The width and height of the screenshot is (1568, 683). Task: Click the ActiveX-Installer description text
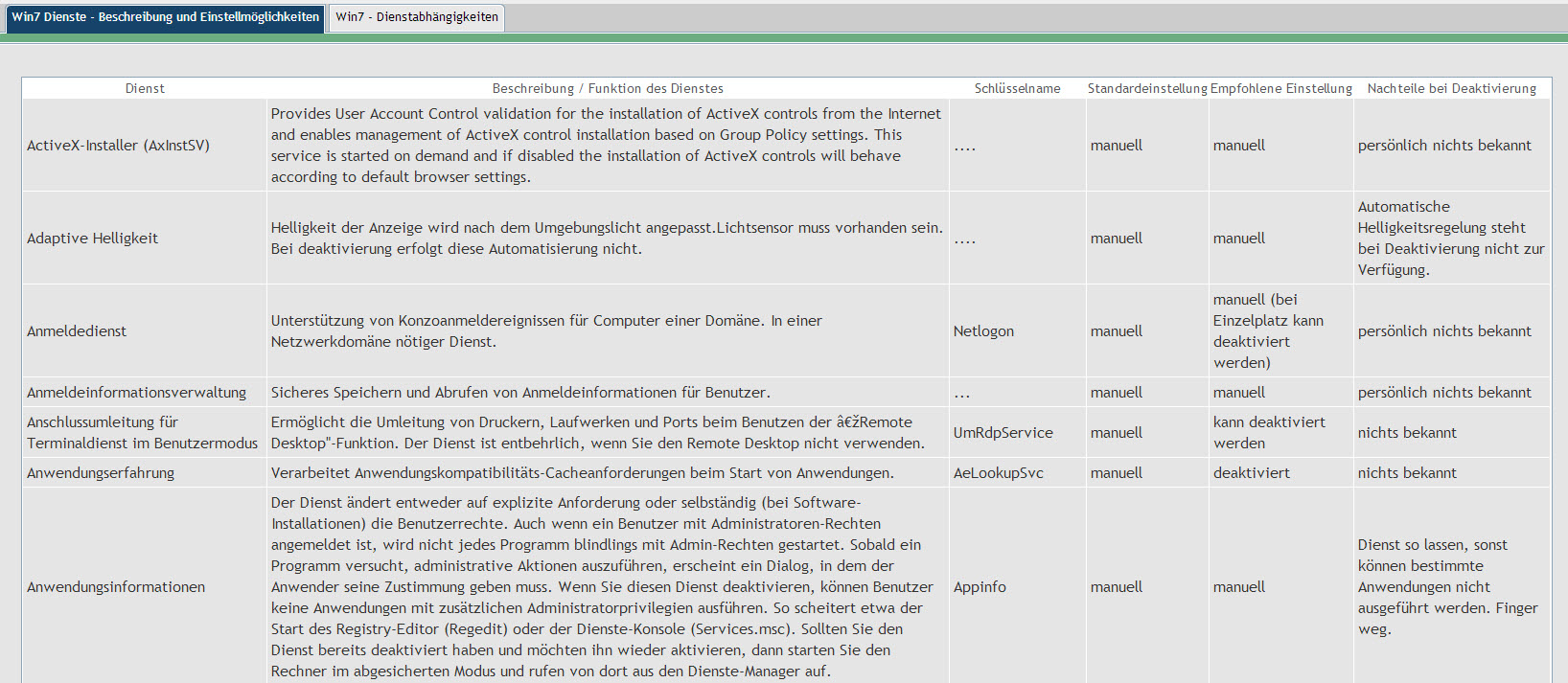(606, 146)
